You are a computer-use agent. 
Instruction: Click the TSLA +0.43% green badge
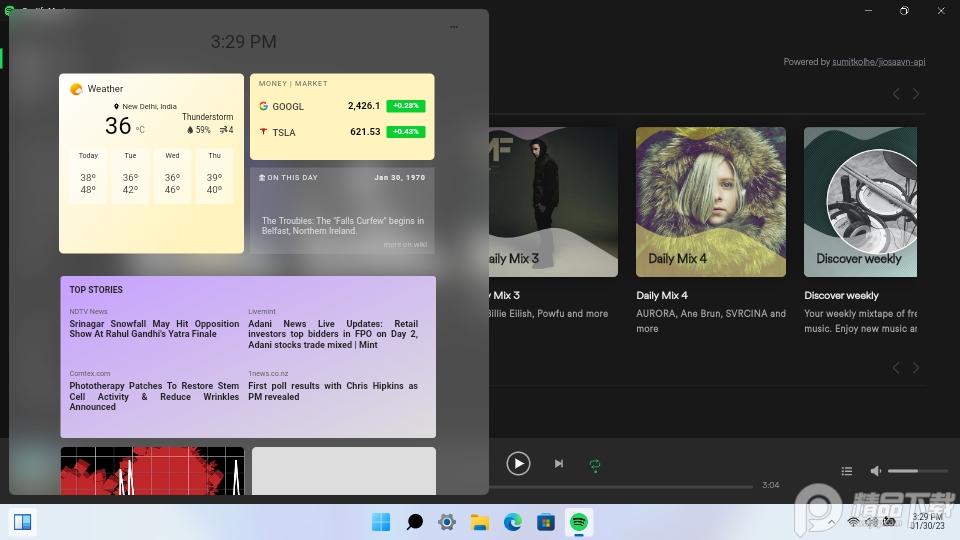point(406,132)
